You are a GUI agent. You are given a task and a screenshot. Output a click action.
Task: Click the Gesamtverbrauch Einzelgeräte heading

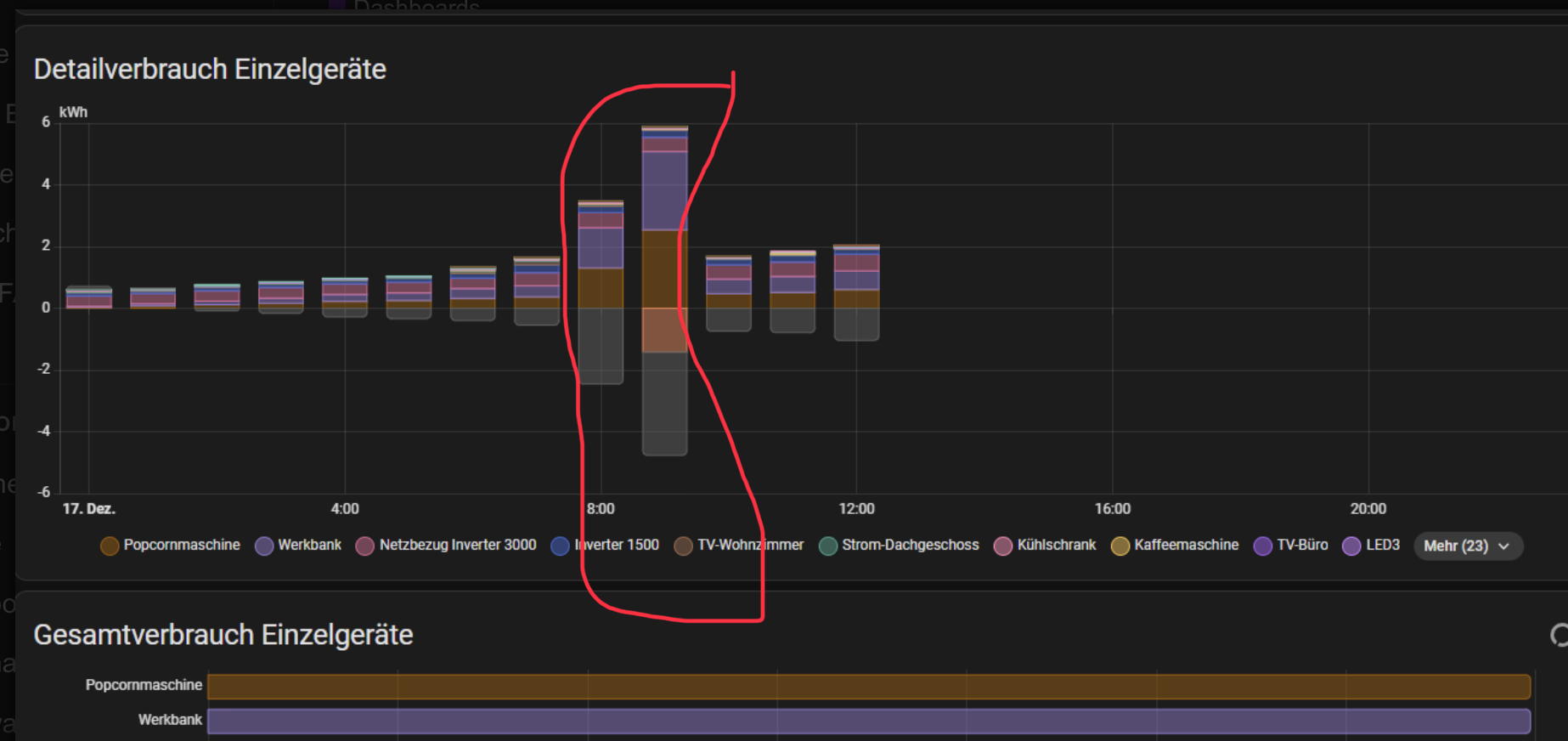click(223, 635)
